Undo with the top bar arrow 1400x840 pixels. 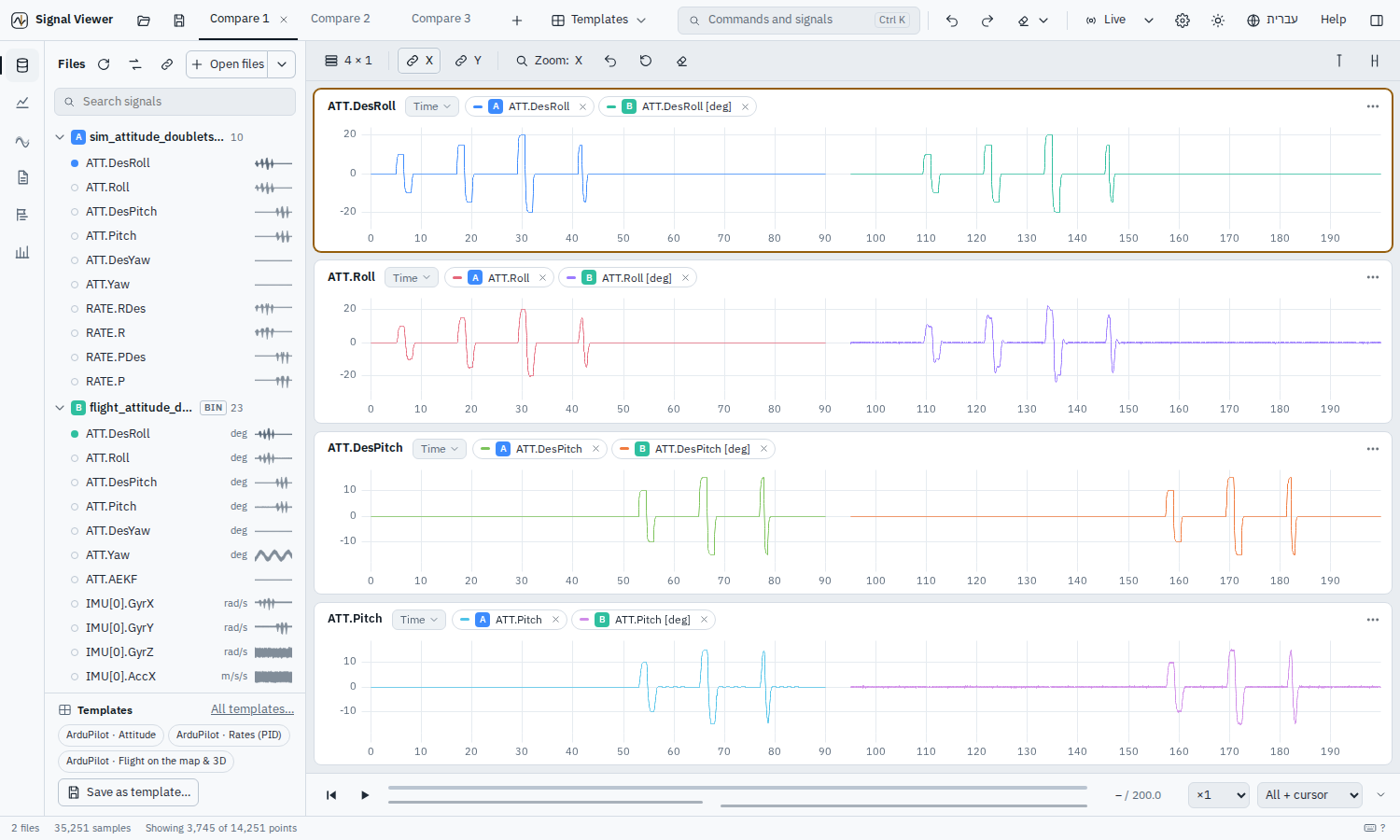point(952,20)
